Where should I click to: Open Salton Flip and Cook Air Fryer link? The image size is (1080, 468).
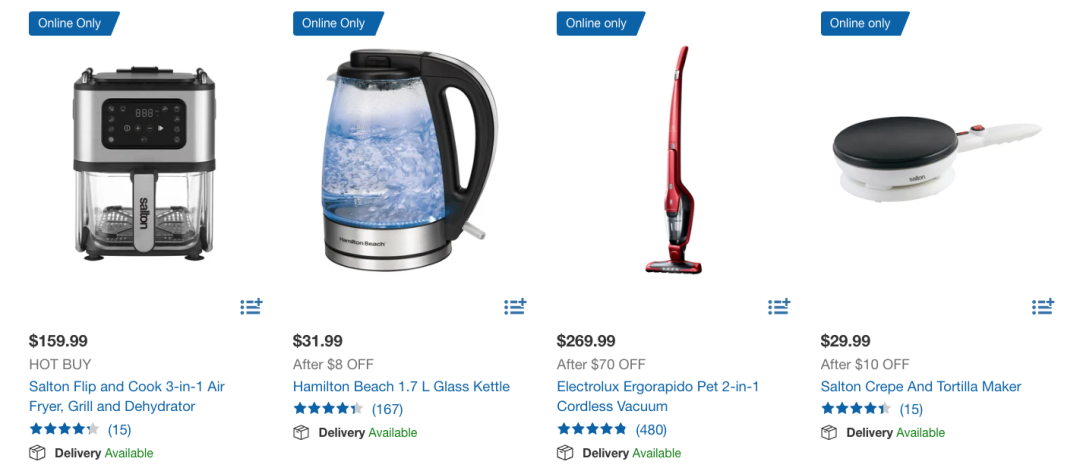pyautogui.click(x=127, y=396)
